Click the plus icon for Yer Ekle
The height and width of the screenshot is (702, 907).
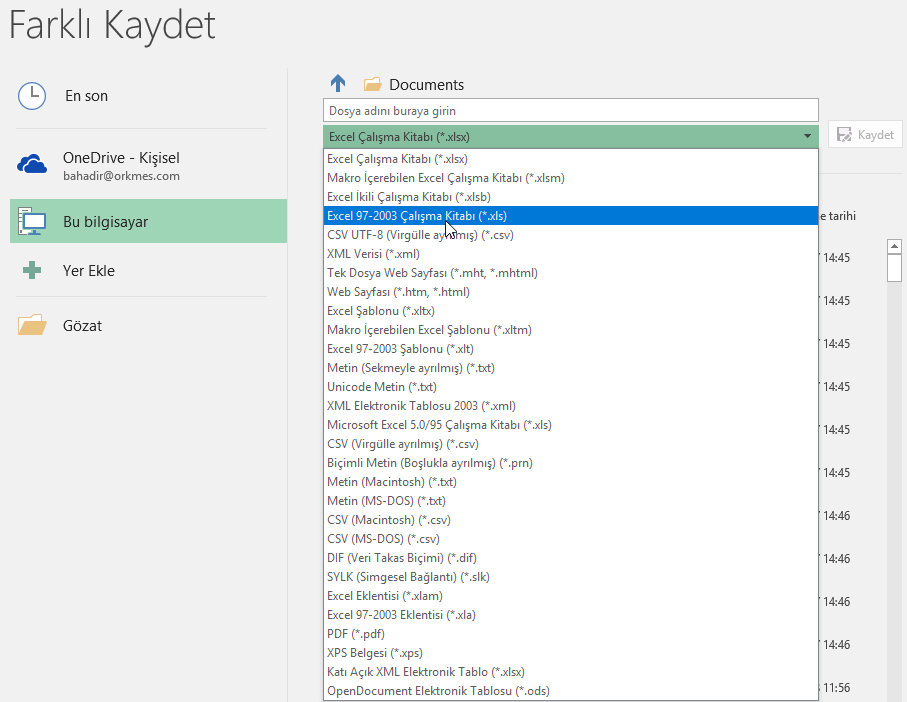(x=32, y=270)
